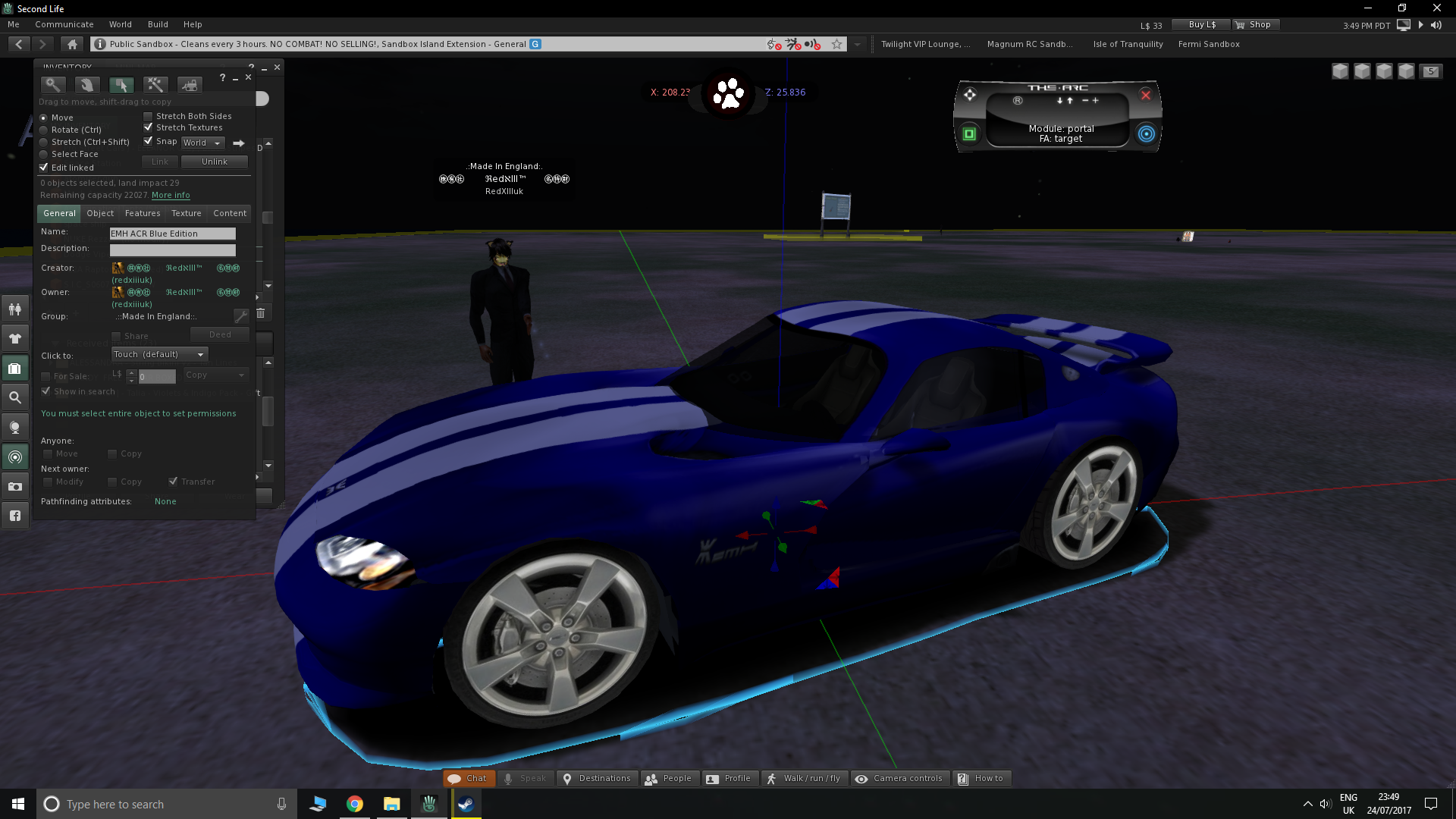Toggle Stretch Textures checkbox
This screenshot has width=1456, height=819.
coord(149,127)
